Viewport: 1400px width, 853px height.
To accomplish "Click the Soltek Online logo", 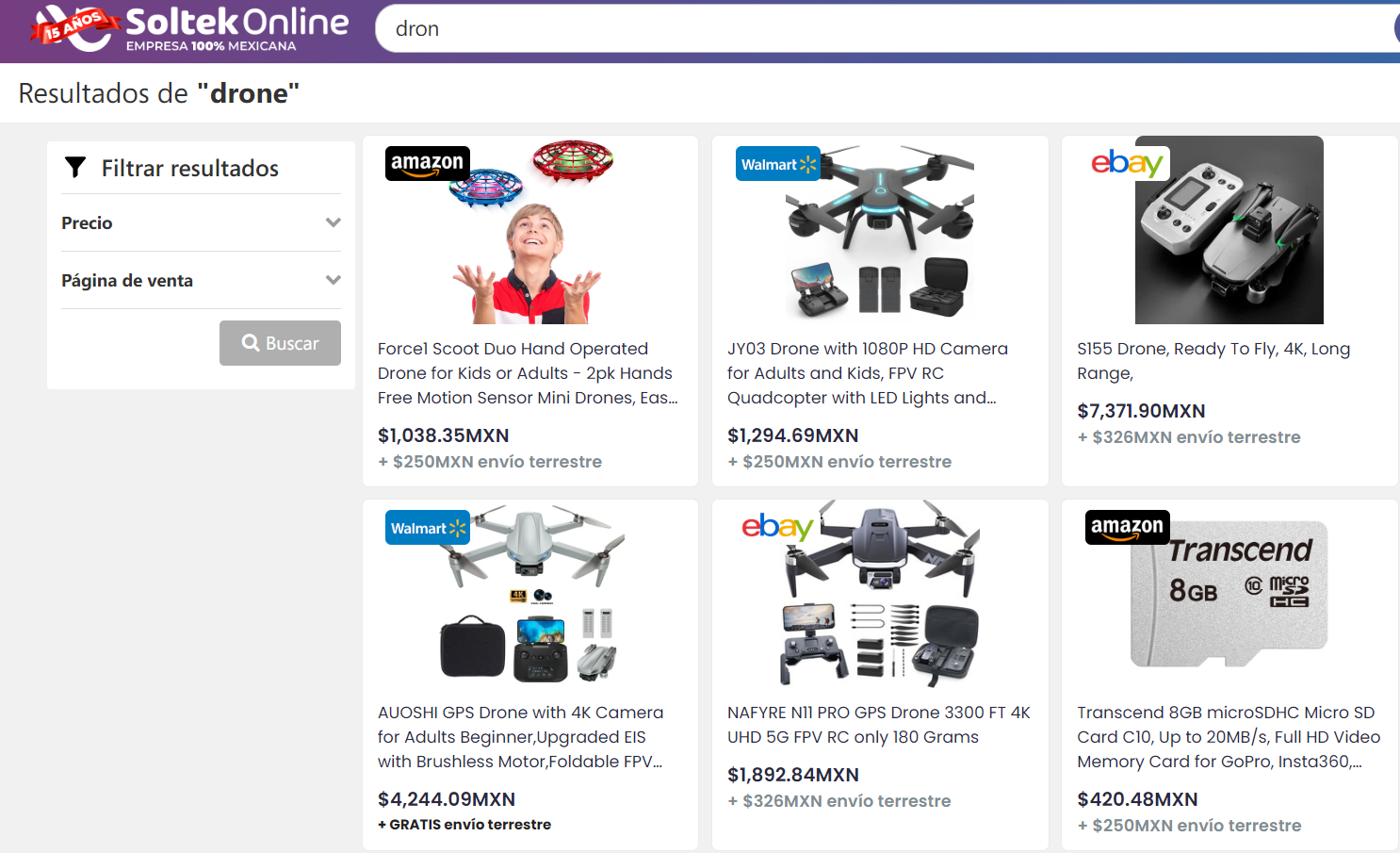I will coord(189,28).
